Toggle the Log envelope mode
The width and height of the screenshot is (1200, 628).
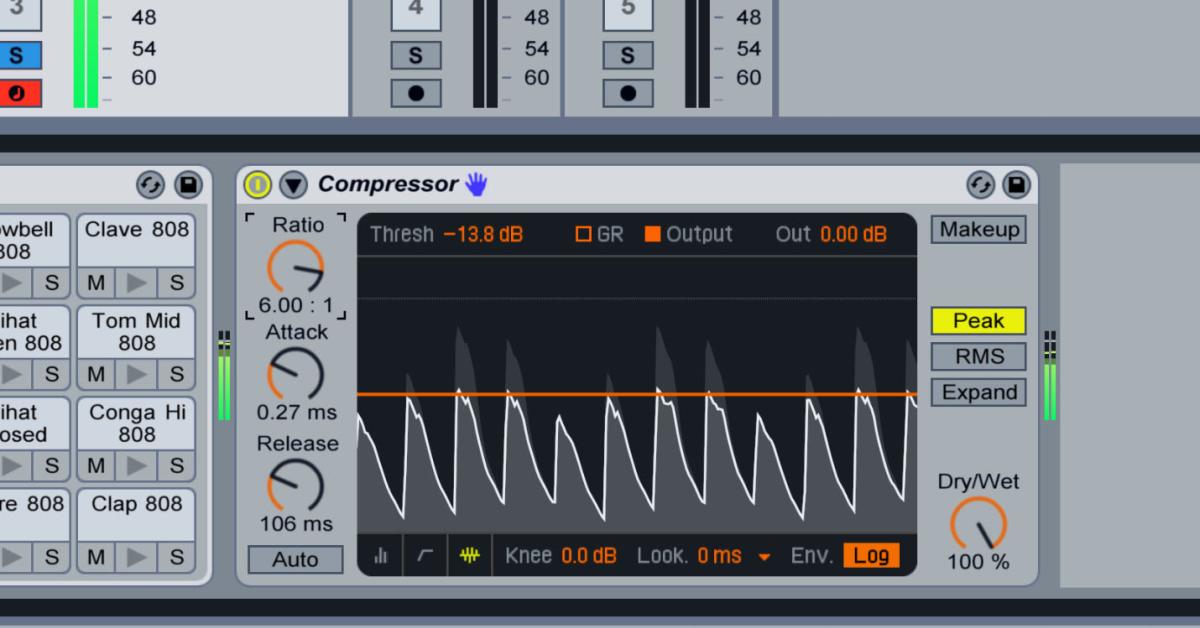tap(871, 555)
